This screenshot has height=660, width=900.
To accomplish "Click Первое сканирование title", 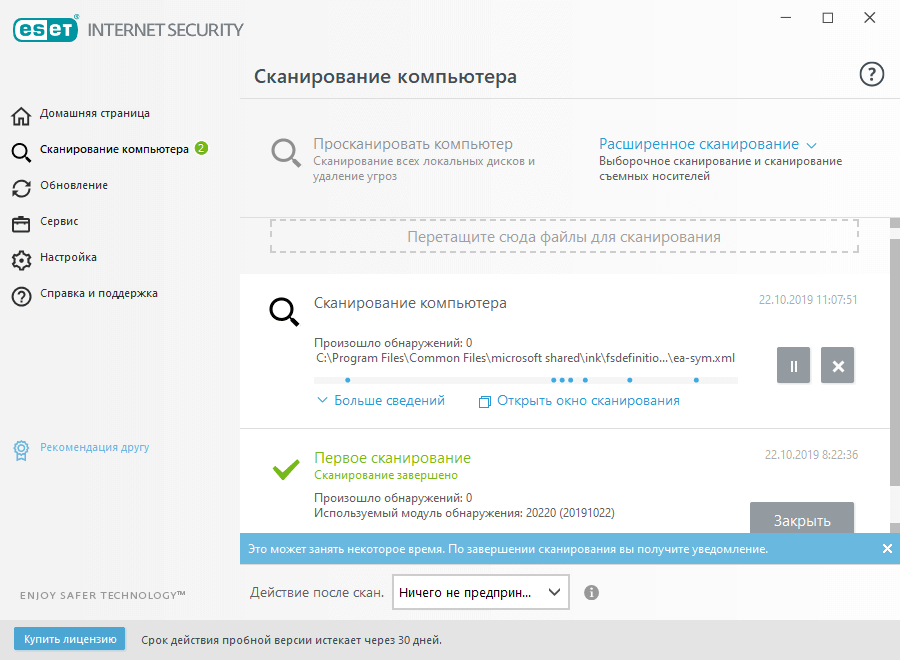I will [392, 458].
